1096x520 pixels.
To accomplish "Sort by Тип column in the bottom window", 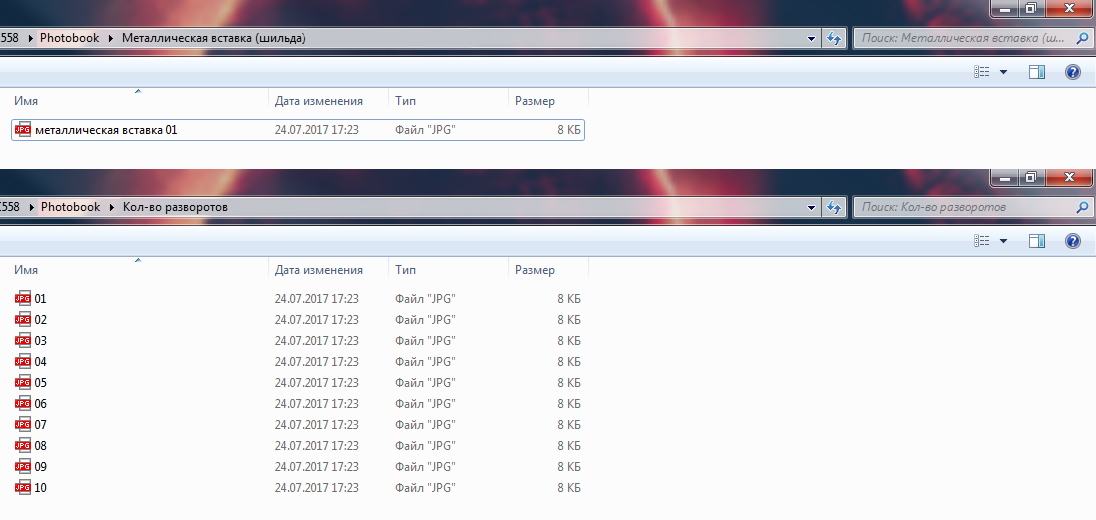I will [x=406, y=270].
